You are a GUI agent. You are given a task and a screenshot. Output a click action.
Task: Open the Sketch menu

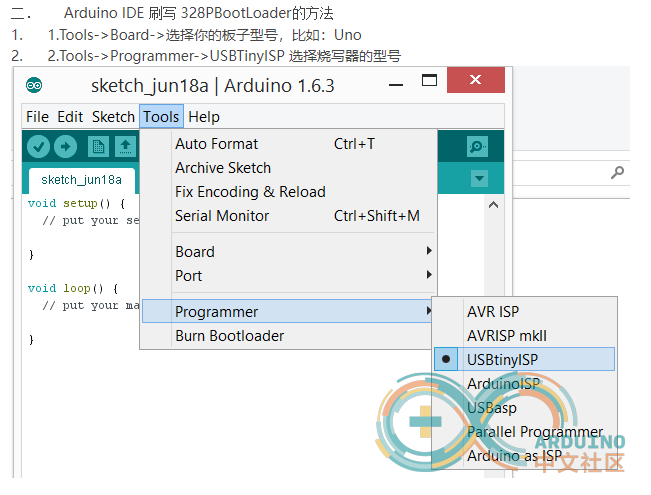pyautogui.click(x=113, y=117)
